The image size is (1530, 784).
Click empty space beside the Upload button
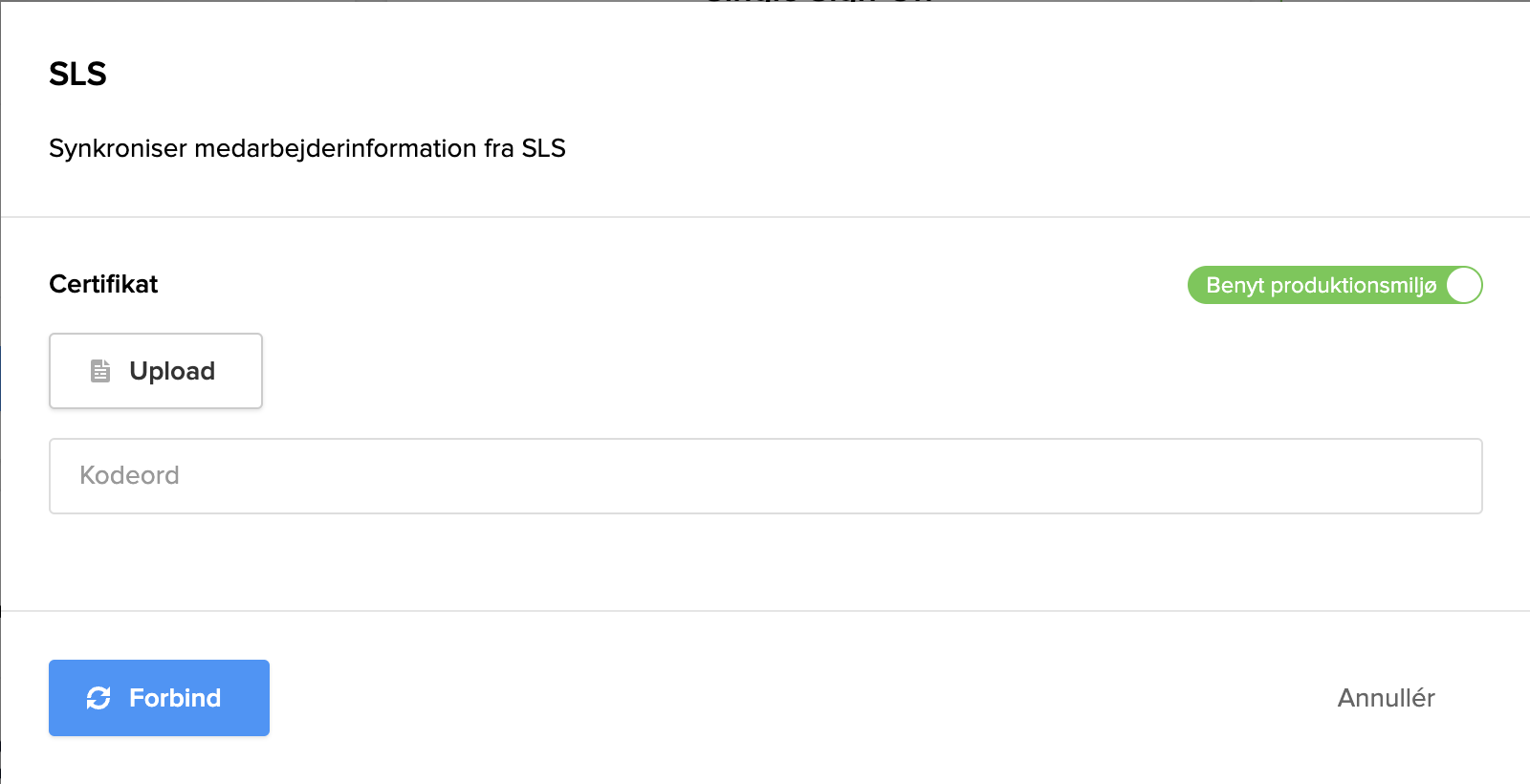click(669, 371)
